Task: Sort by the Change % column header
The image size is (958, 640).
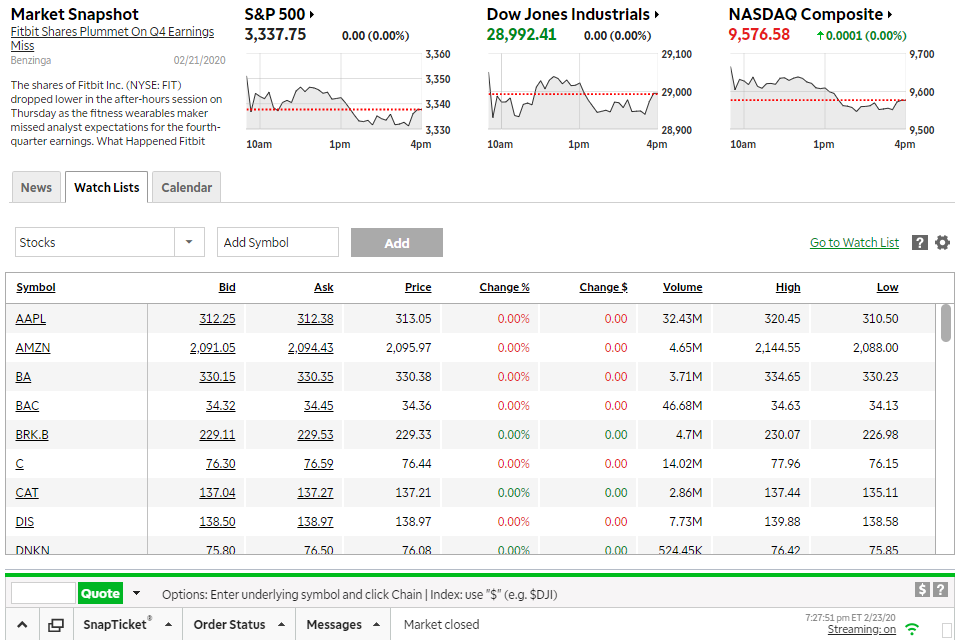Action: pos(504,287)
